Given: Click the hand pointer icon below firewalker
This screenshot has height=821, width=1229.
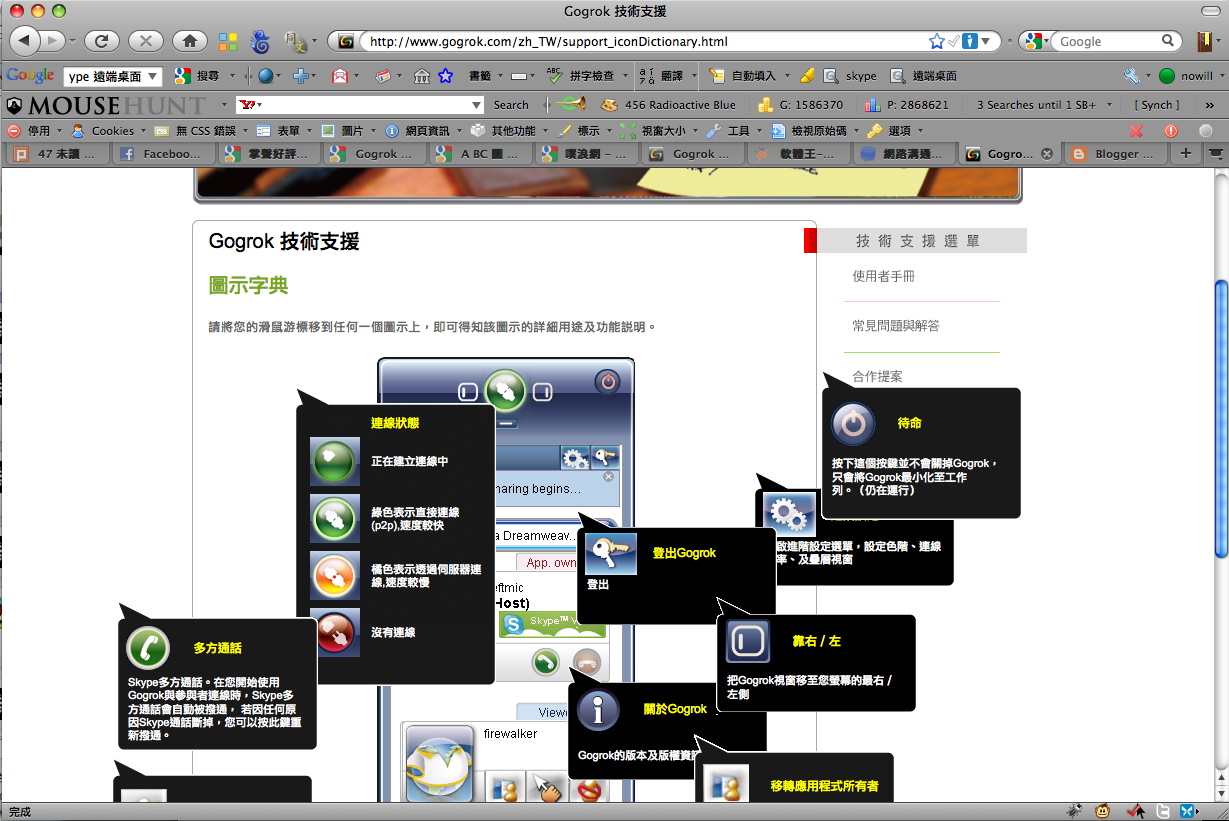Looking at the screenshot, I should (x=547, y=787).
